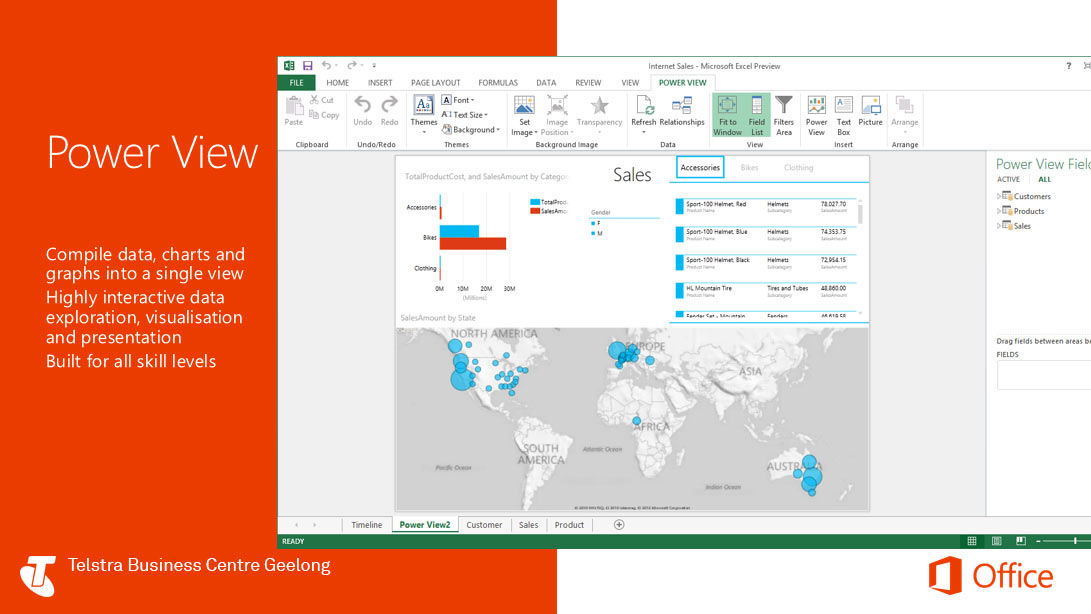Show ACTIVE fields in Power View Fields
Viewport: 1091px width, 614px height.
1008,180
